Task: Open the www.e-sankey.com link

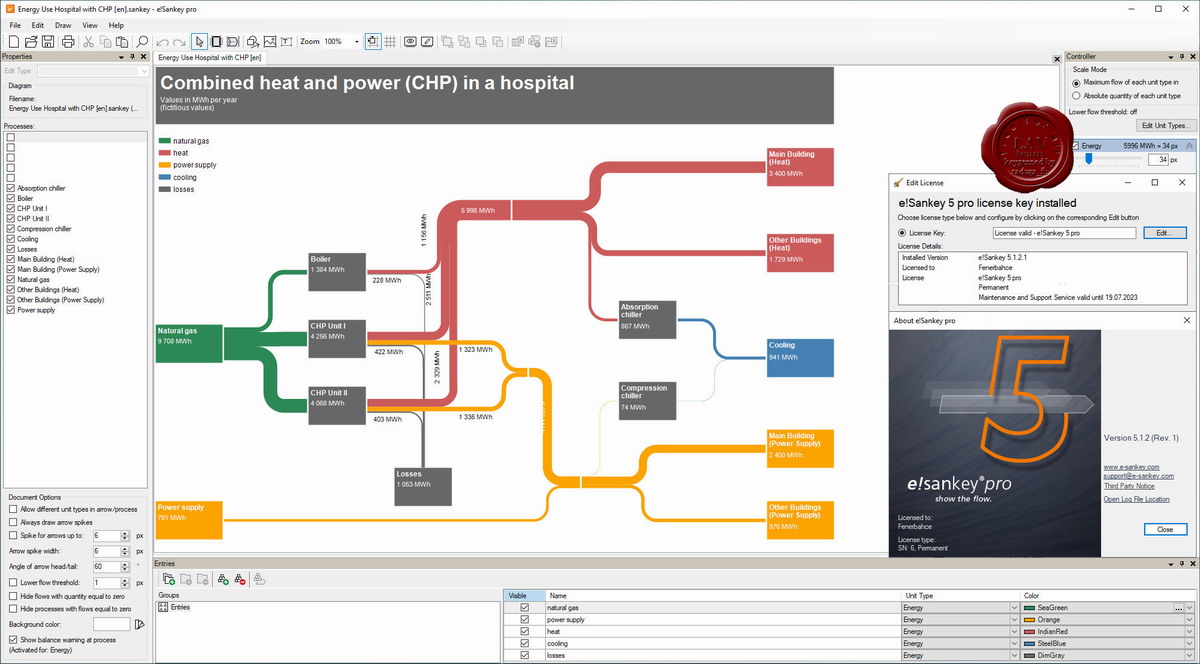Action: (1131, 467)
